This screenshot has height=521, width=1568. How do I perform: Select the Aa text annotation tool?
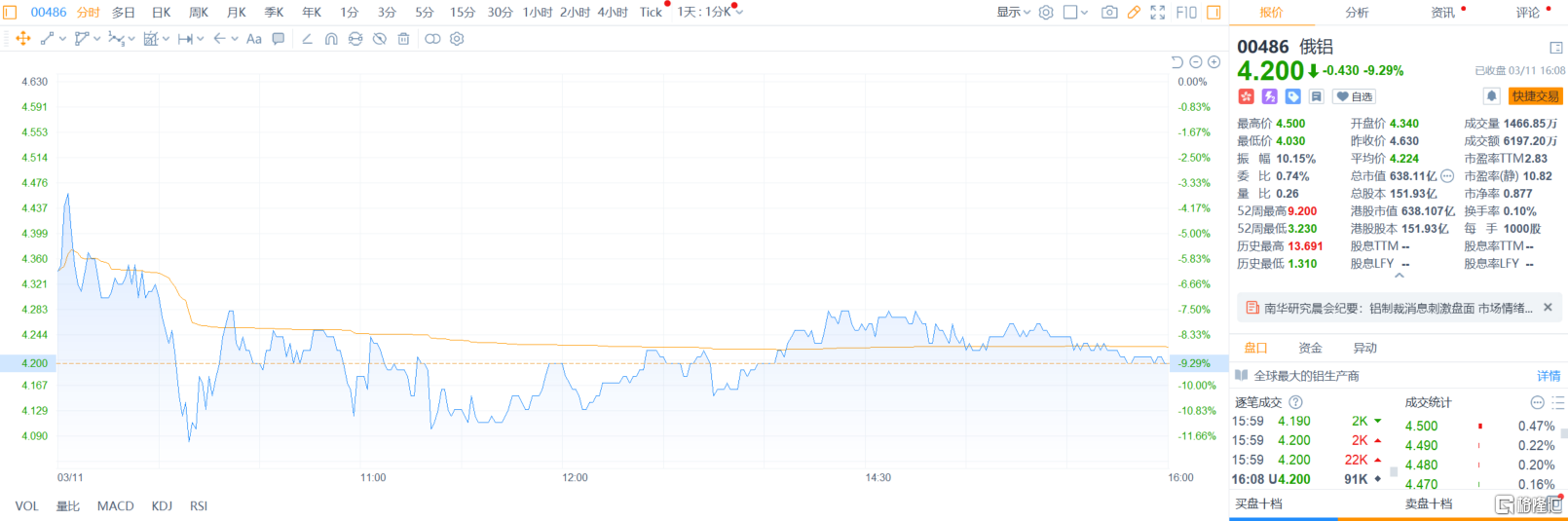254,39
